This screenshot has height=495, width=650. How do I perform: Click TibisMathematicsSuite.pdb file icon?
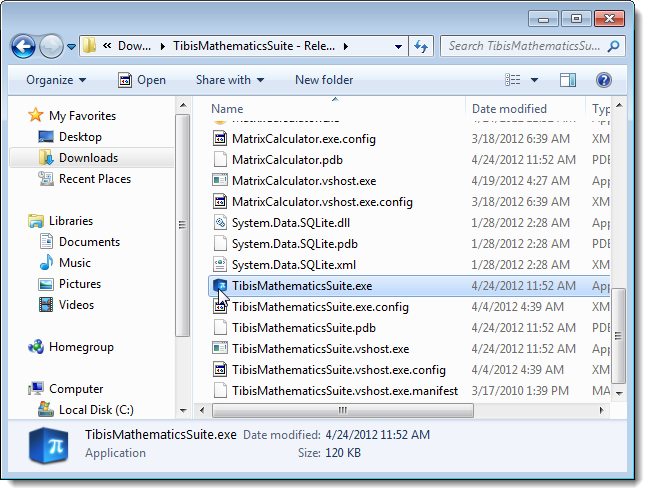tap(220, 328)
